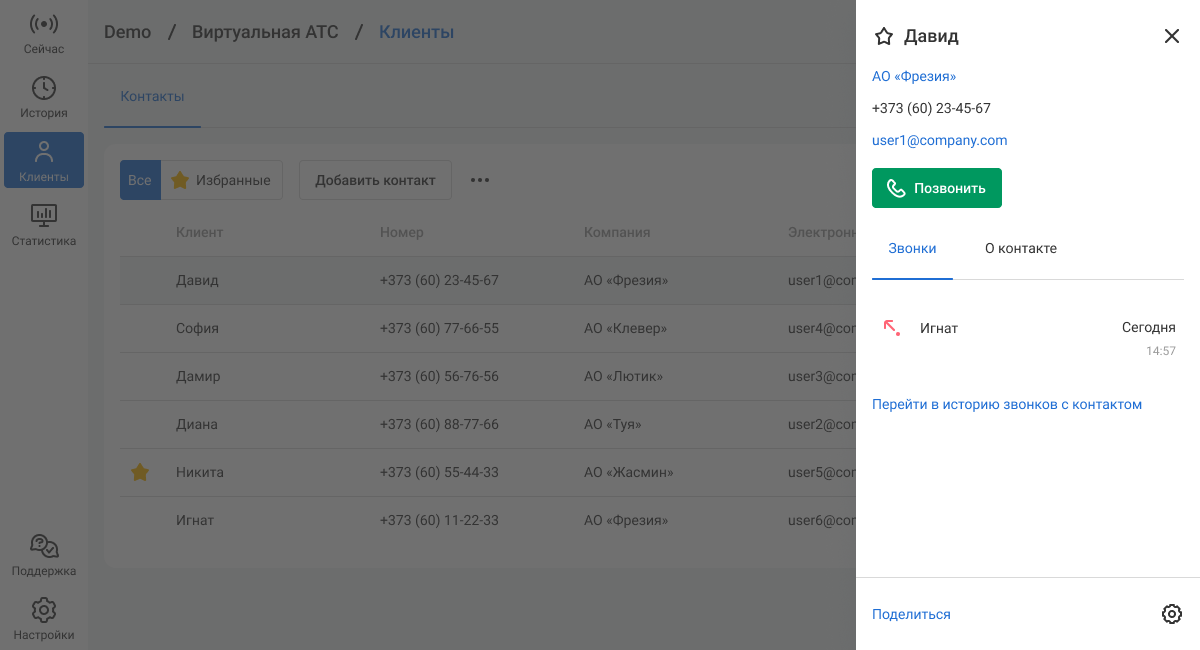Open the Контакты tab
Image resolution: width=1200 pixels, height=650 pixels.
[152, 97]
